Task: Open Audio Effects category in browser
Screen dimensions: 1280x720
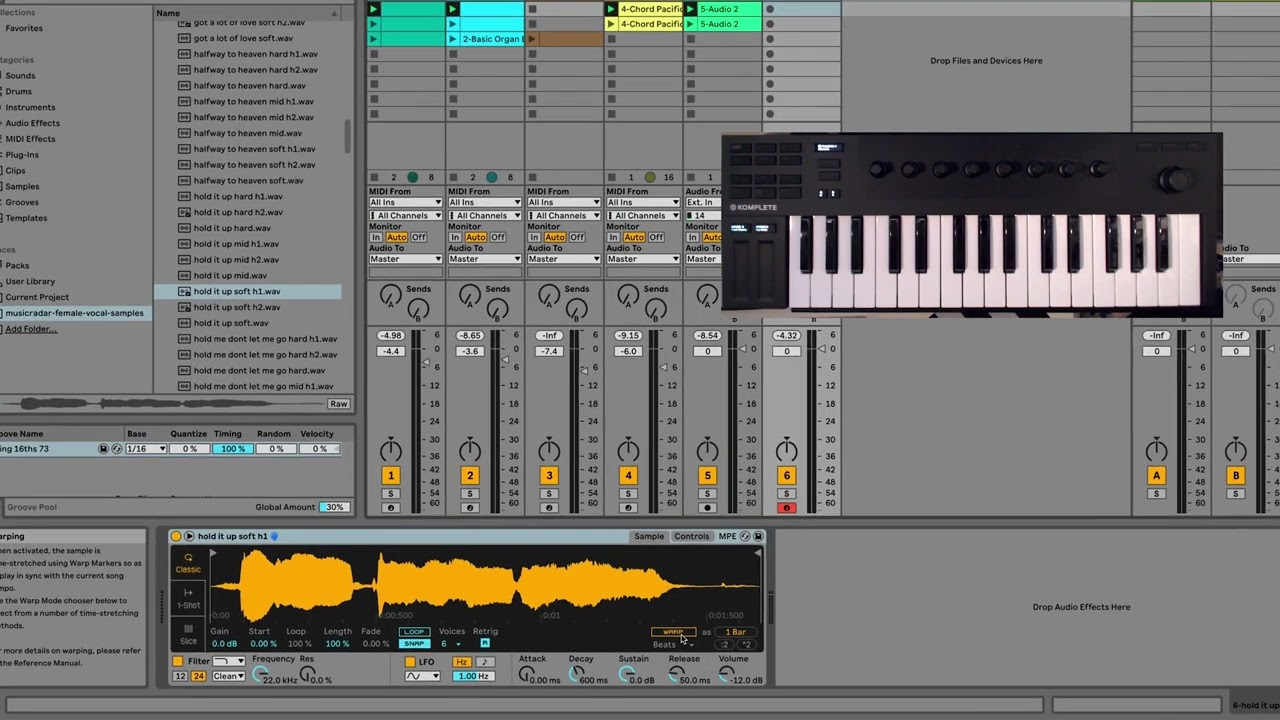Action: 32,123
